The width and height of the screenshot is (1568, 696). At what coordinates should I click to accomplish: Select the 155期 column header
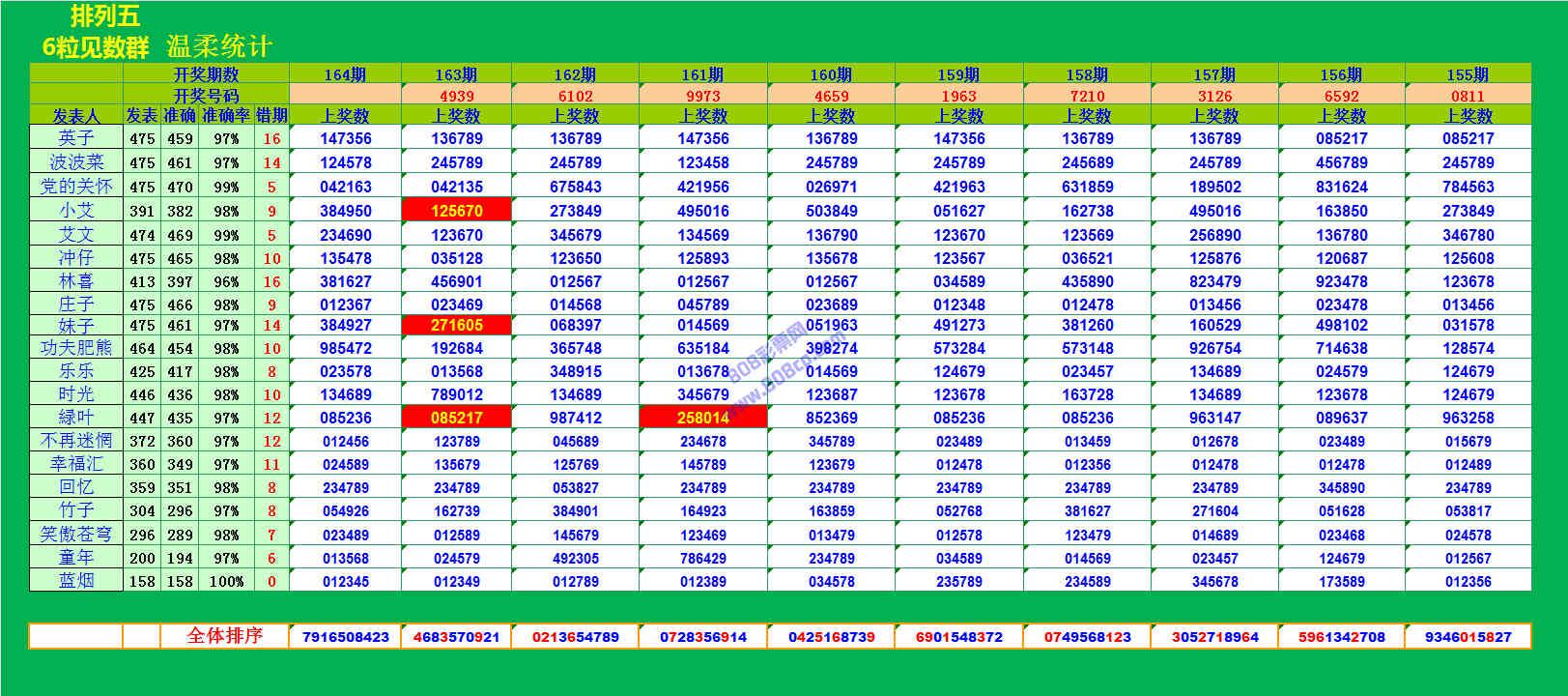click(x=1468, y=74)
